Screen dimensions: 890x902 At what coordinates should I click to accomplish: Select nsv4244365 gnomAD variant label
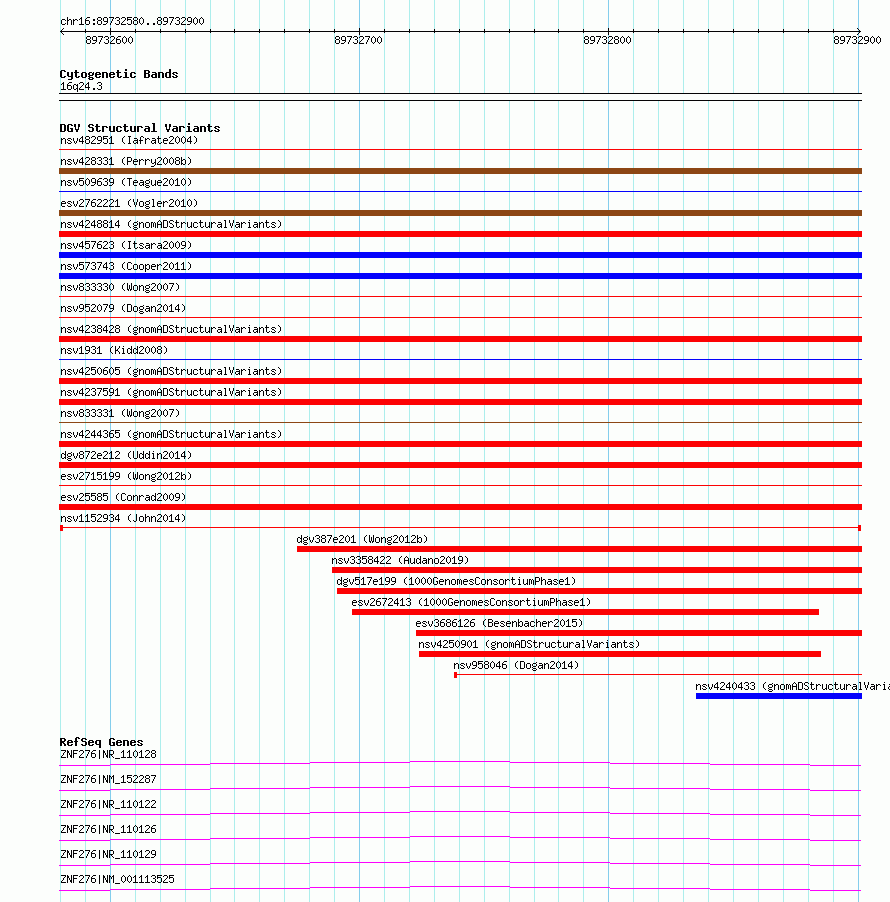pos(171,434)
